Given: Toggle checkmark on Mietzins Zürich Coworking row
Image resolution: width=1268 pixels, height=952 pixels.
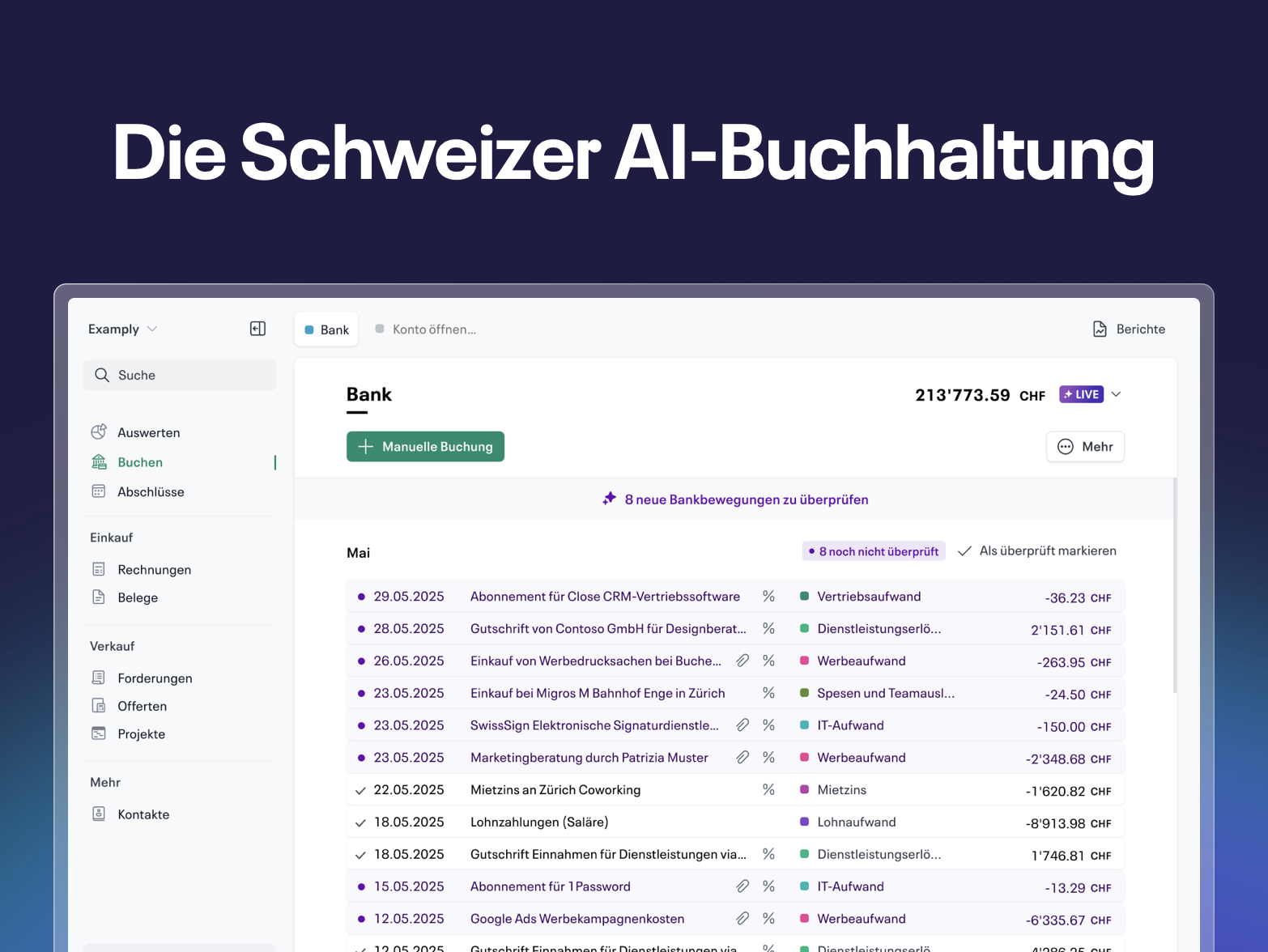Looking at the screenshot, I should click(x=361, y=790).
